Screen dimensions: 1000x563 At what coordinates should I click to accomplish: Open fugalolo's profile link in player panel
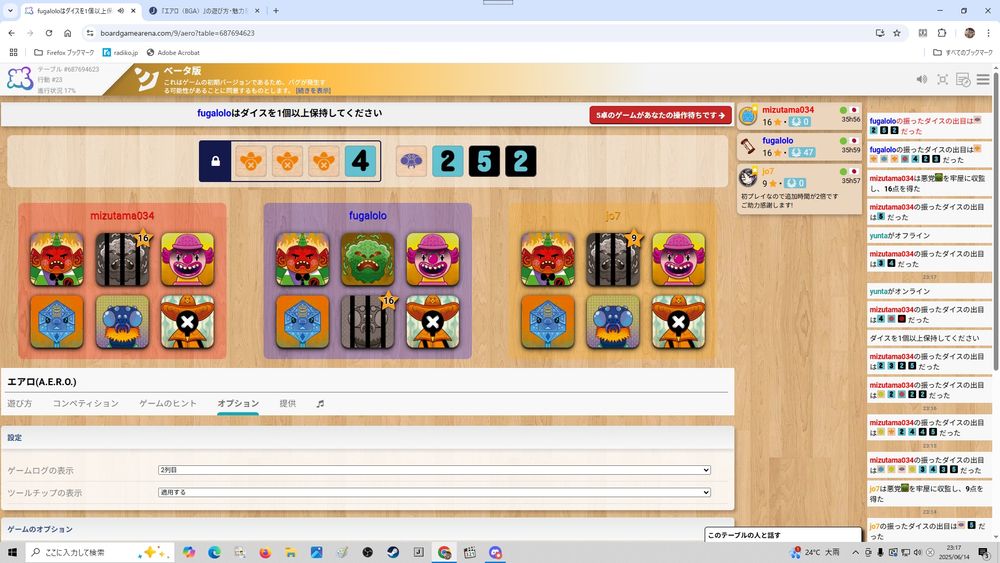[x=777, y=140]
